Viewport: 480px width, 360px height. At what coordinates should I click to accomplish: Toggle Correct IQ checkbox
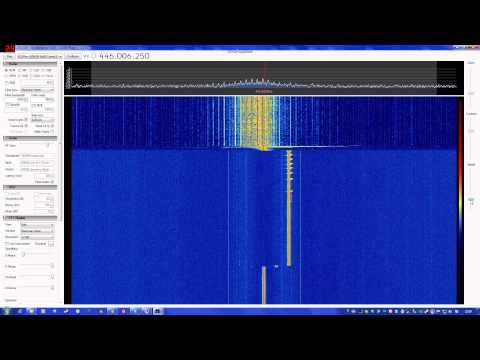pos(26,126)
